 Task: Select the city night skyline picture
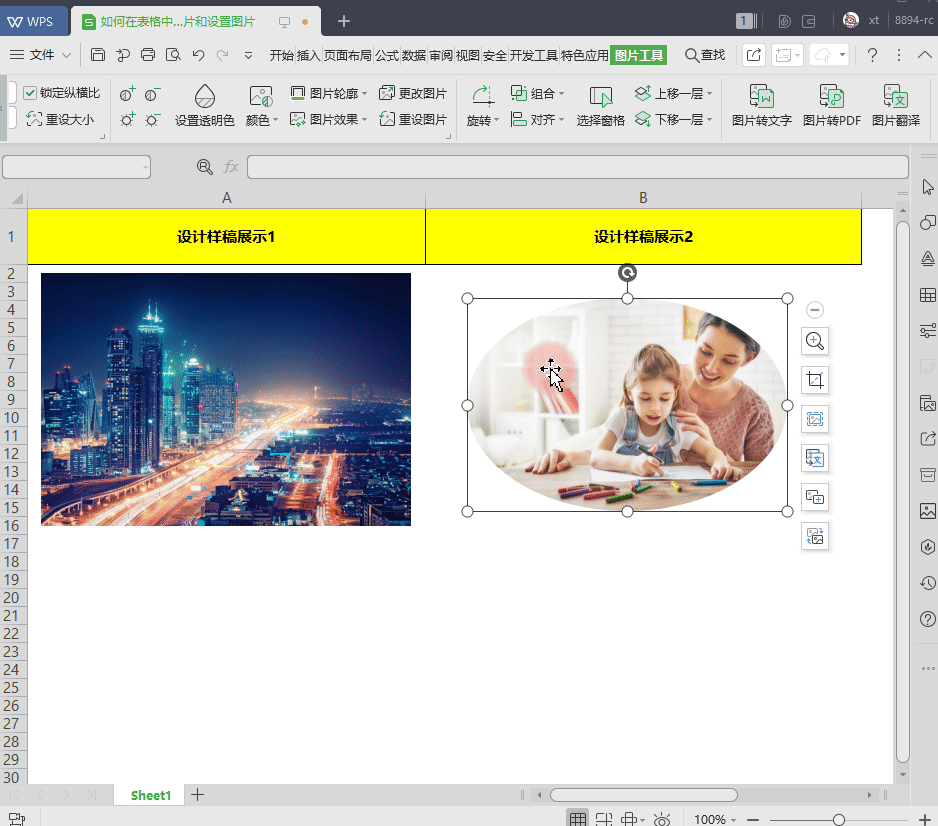click(x=226, y=400)
